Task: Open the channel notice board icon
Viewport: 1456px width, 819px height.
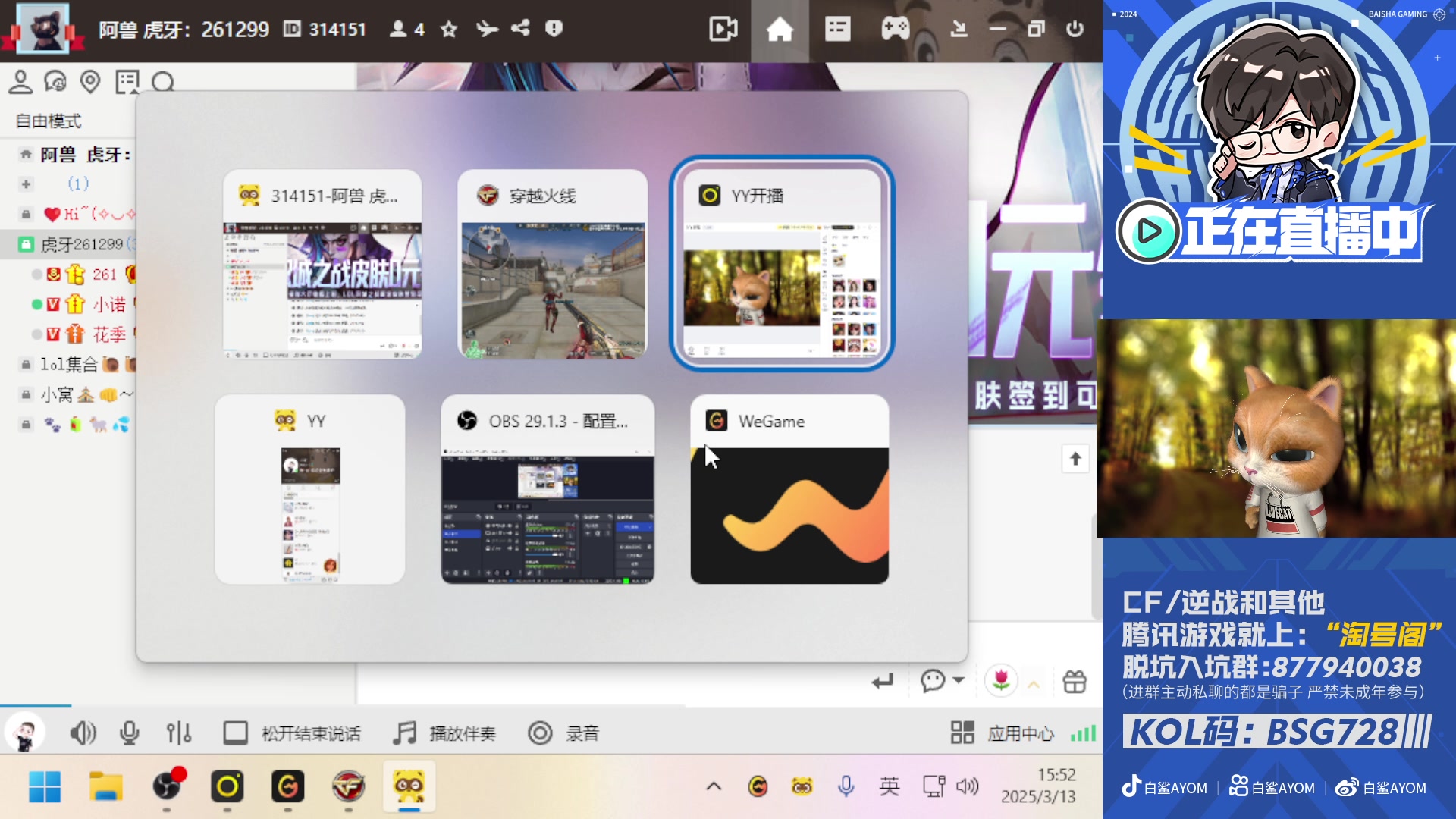Action: [x=127, y=81]
